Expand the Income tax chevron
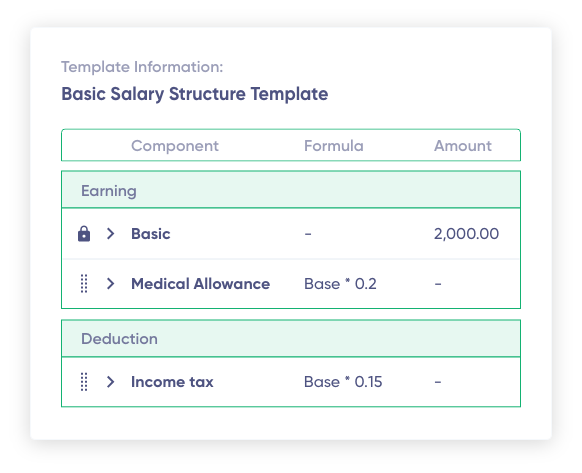The image size is (582, 473). pyautogui.click(x=110, y=382)
